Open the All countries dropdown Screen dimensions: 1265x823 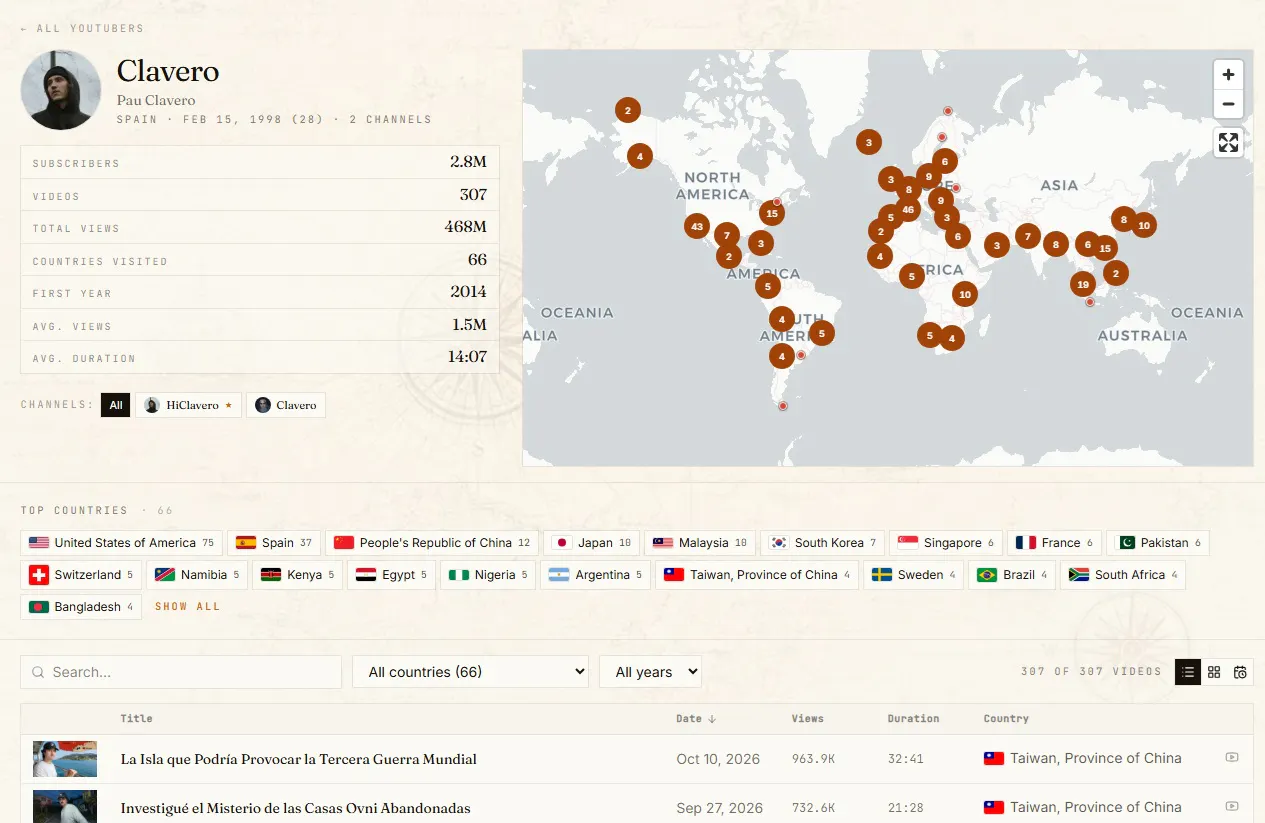[470, 672]
